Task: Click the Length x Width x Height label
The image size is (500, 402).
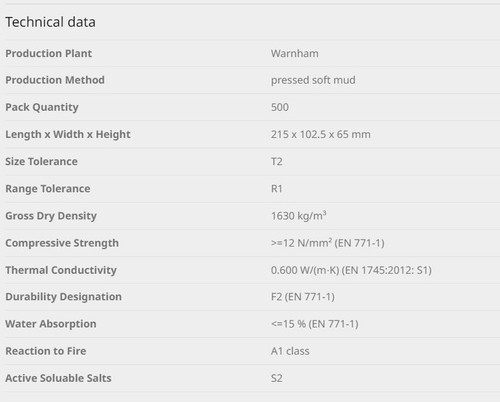Action: [68, 134]
